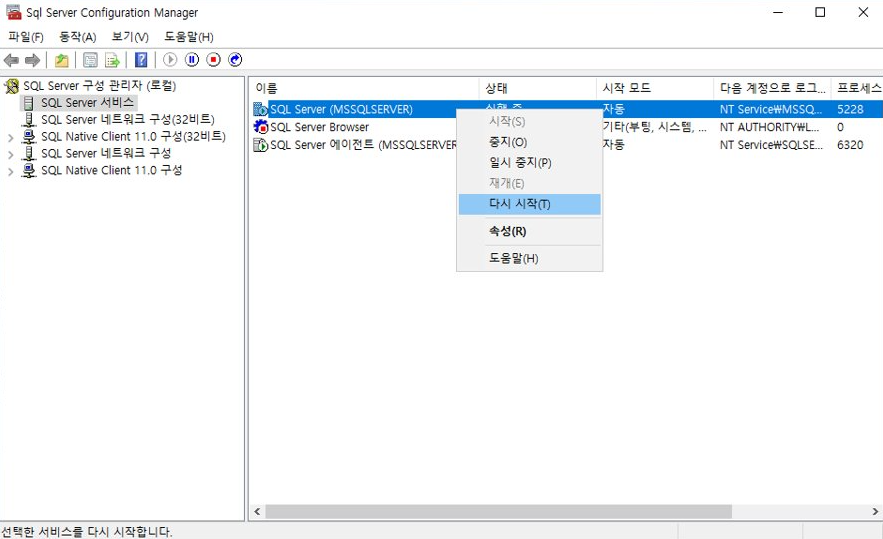Sort by 시작 모드 column header
The width and height of the screenshot is (883, 539).
point(655,88)
